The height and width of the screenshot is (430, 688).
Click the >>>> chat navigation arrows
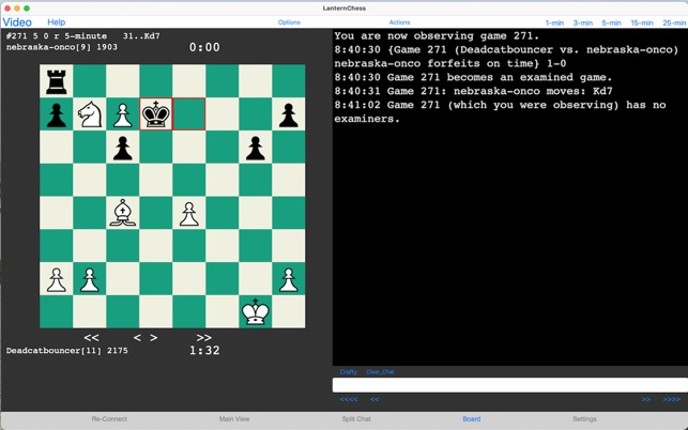point(672,399)
